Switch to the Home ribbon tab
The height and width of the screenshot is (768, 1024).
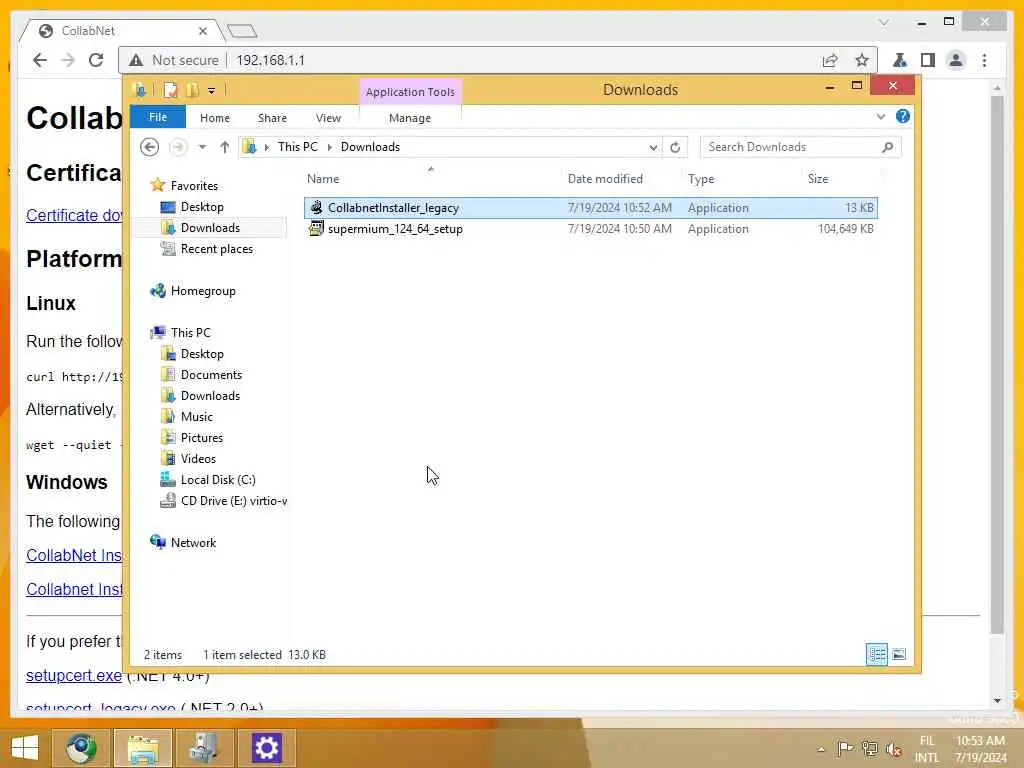[215, 118]
